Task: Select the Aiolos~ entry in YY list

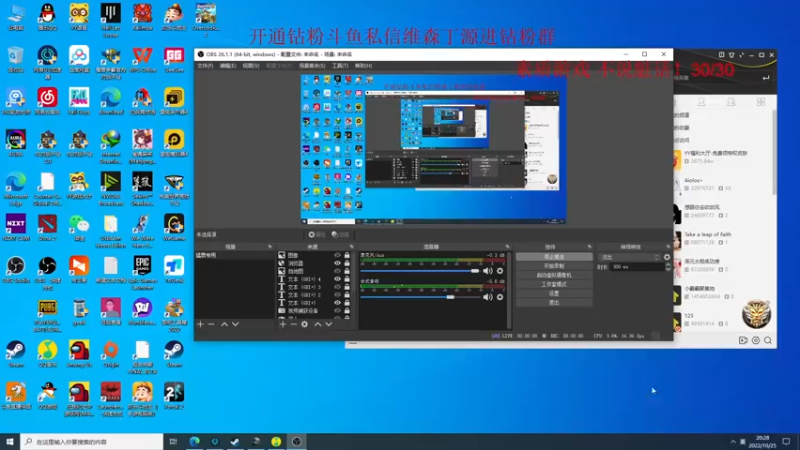Action: click(x=724, y=184)
